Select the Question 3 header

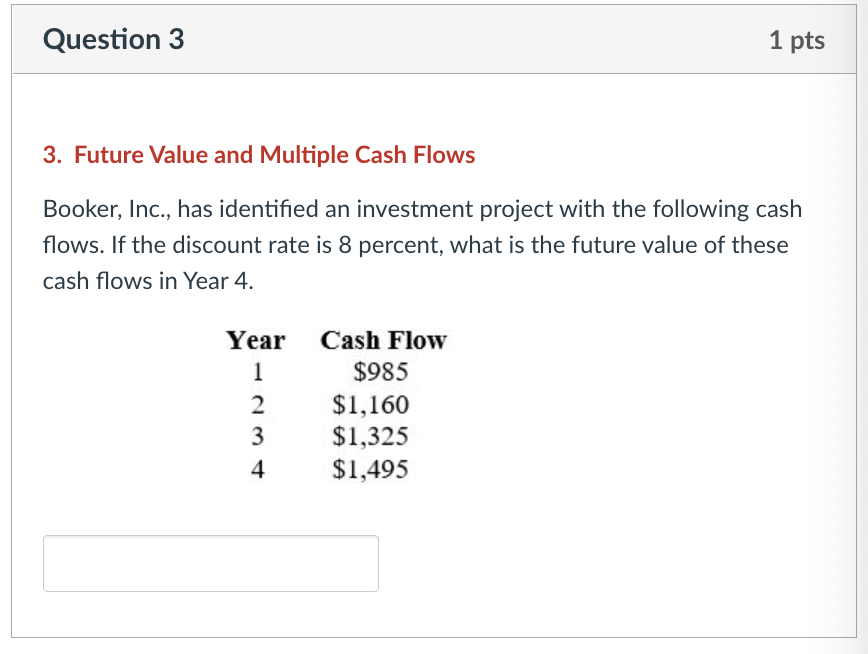[112, 40]
